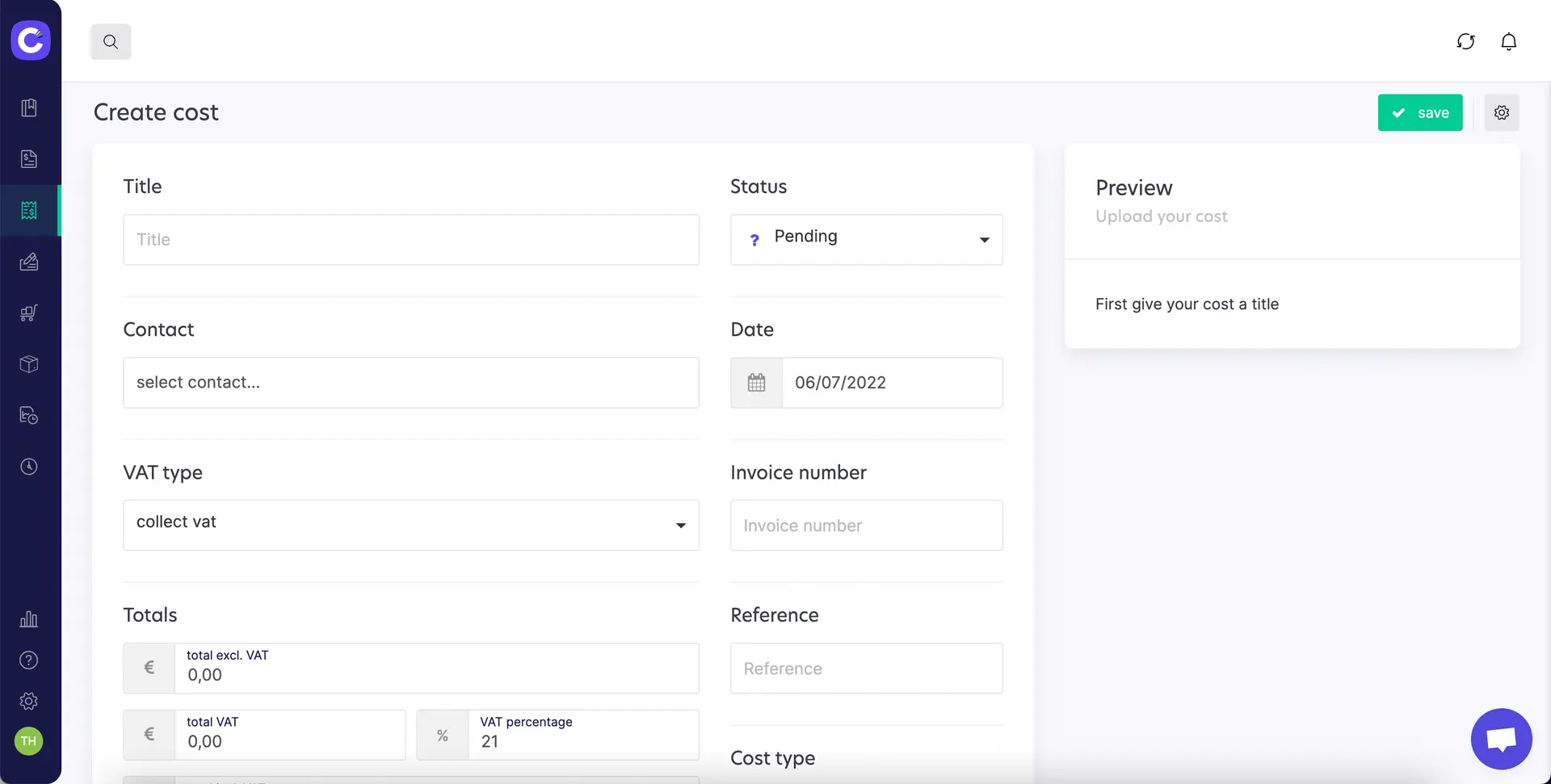Click the shopping cart sidebar icon
This screenshot has width=1551, height=784.
click(29, 313)
